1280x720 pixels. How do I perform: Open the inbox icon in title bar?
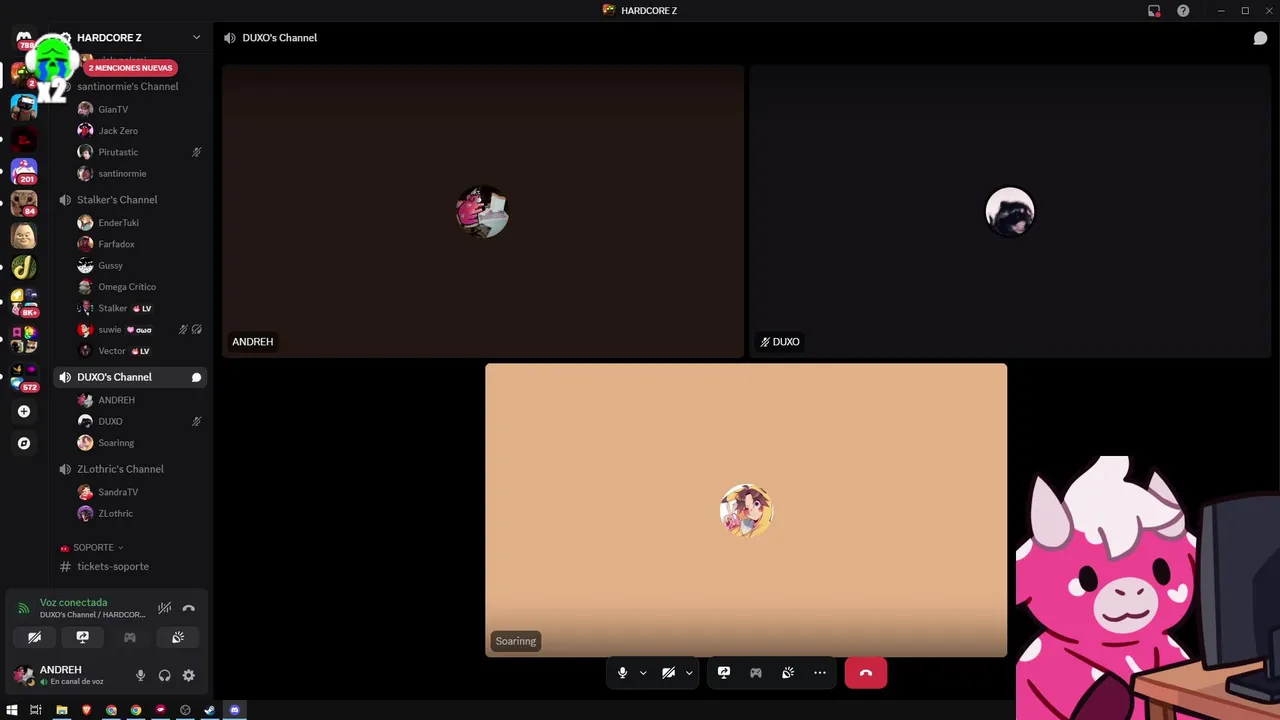point(1154,11)
